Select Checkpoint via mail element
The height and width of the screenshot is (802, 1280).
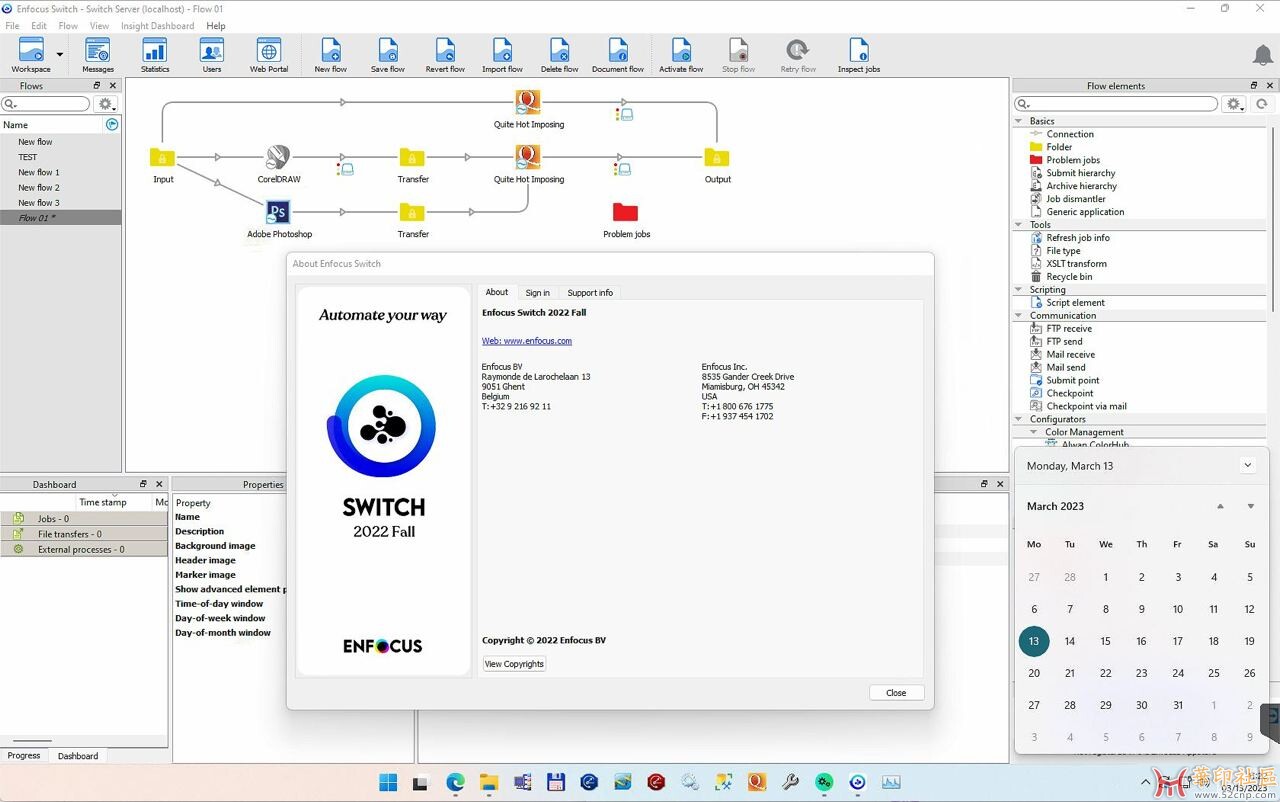coord(1085,407)
